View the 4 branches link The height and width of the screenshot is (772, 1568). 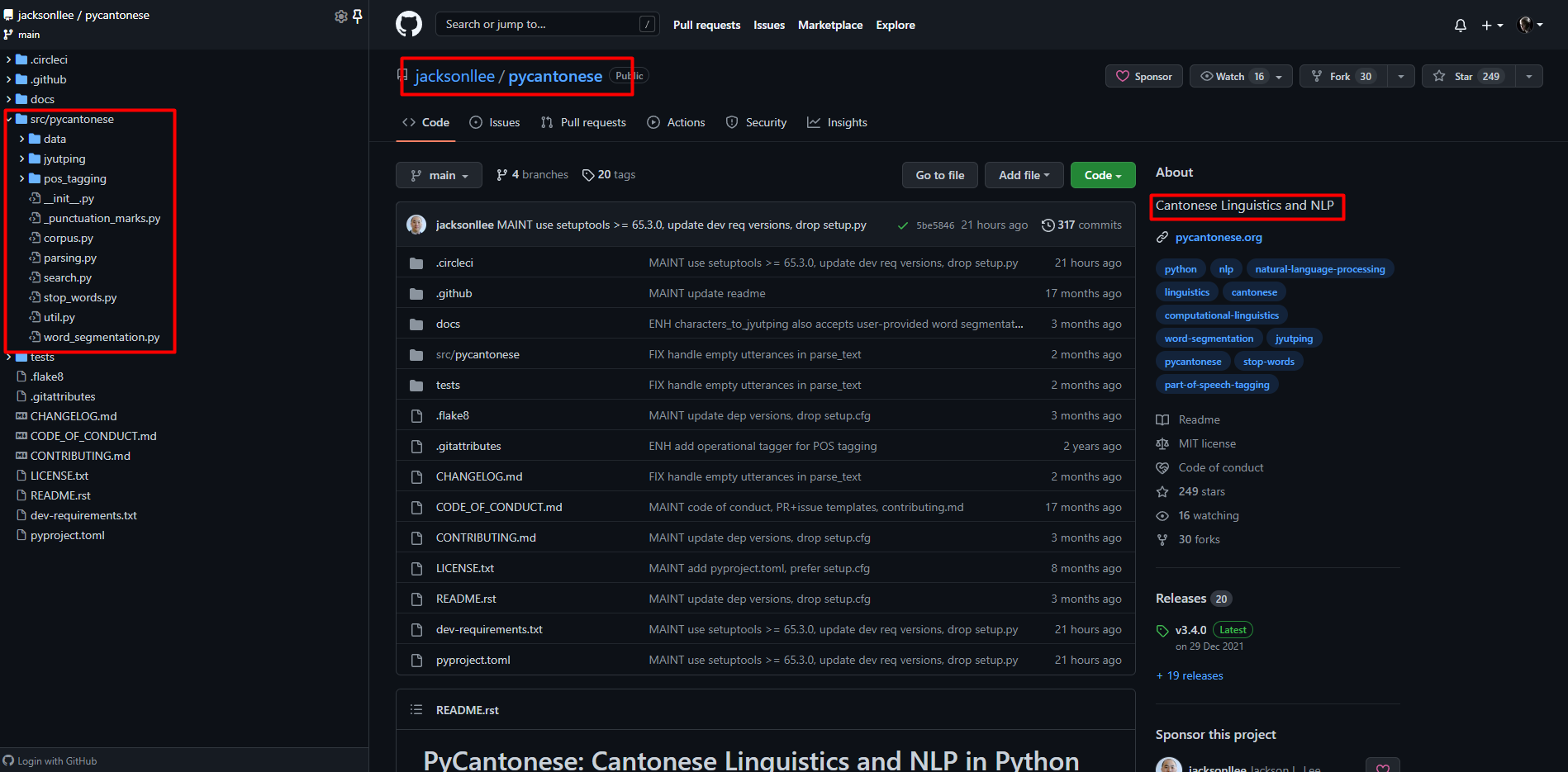click(532, 175)
